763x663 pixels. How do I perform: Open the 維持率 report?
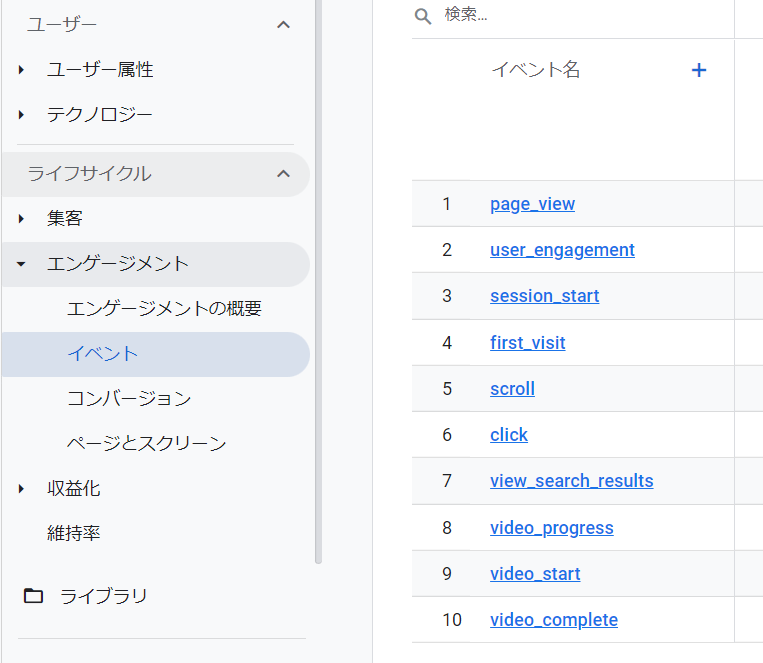74,534
